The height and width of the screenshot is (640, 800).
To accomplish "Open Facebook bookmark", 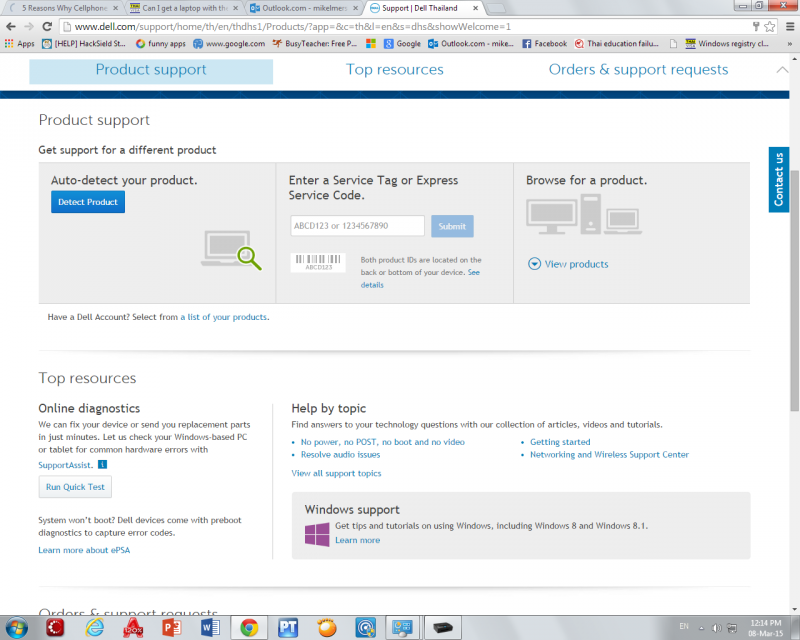I will [544, 44].
